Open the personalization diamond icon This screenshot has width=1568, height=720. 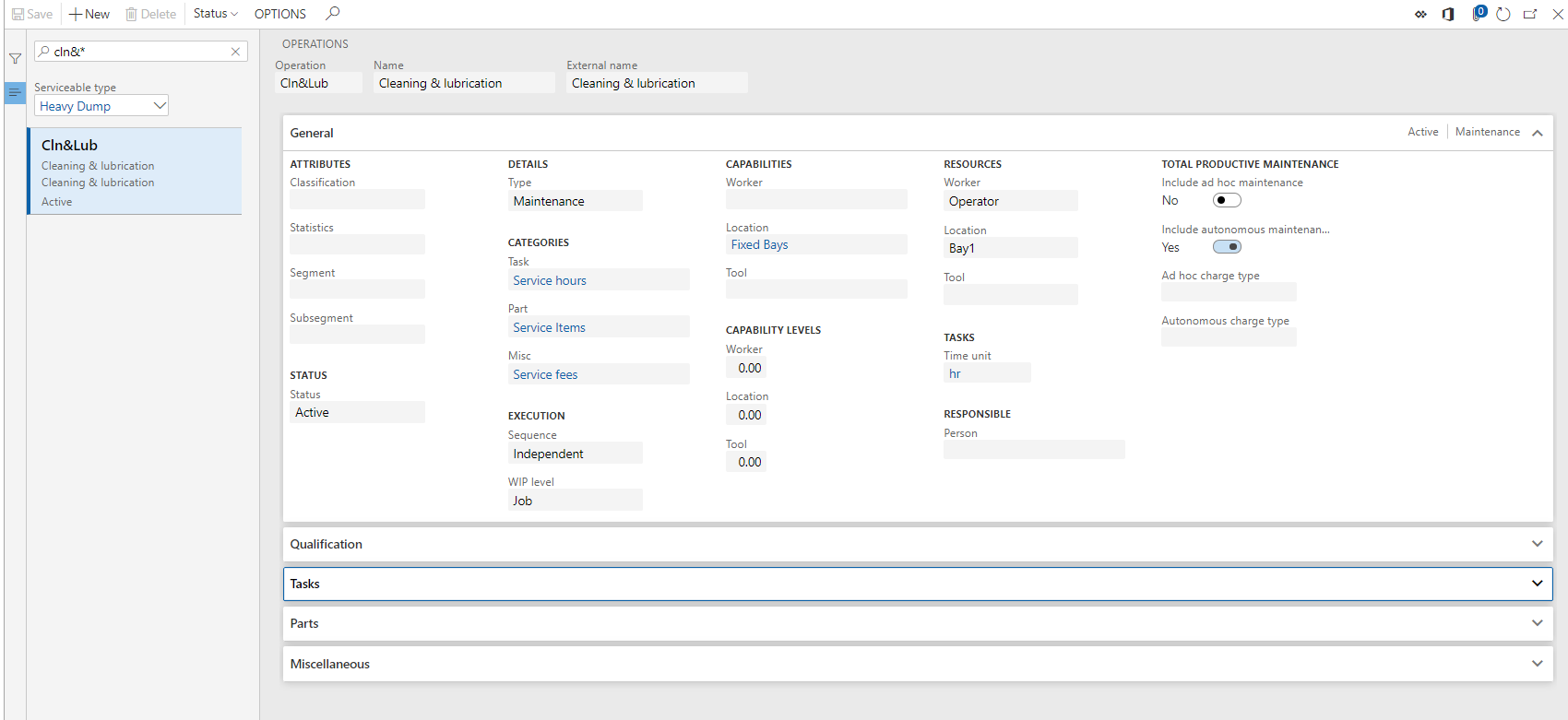pyautogui.click(x=1420, y=14)
